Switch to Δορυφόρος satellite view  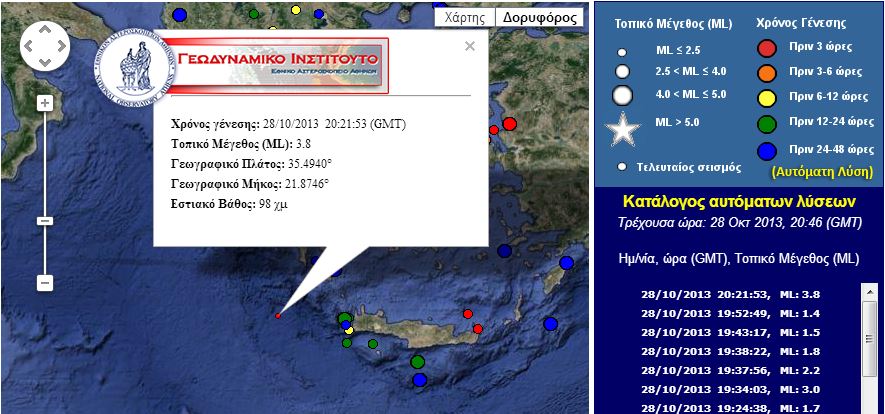pos(539,17)
